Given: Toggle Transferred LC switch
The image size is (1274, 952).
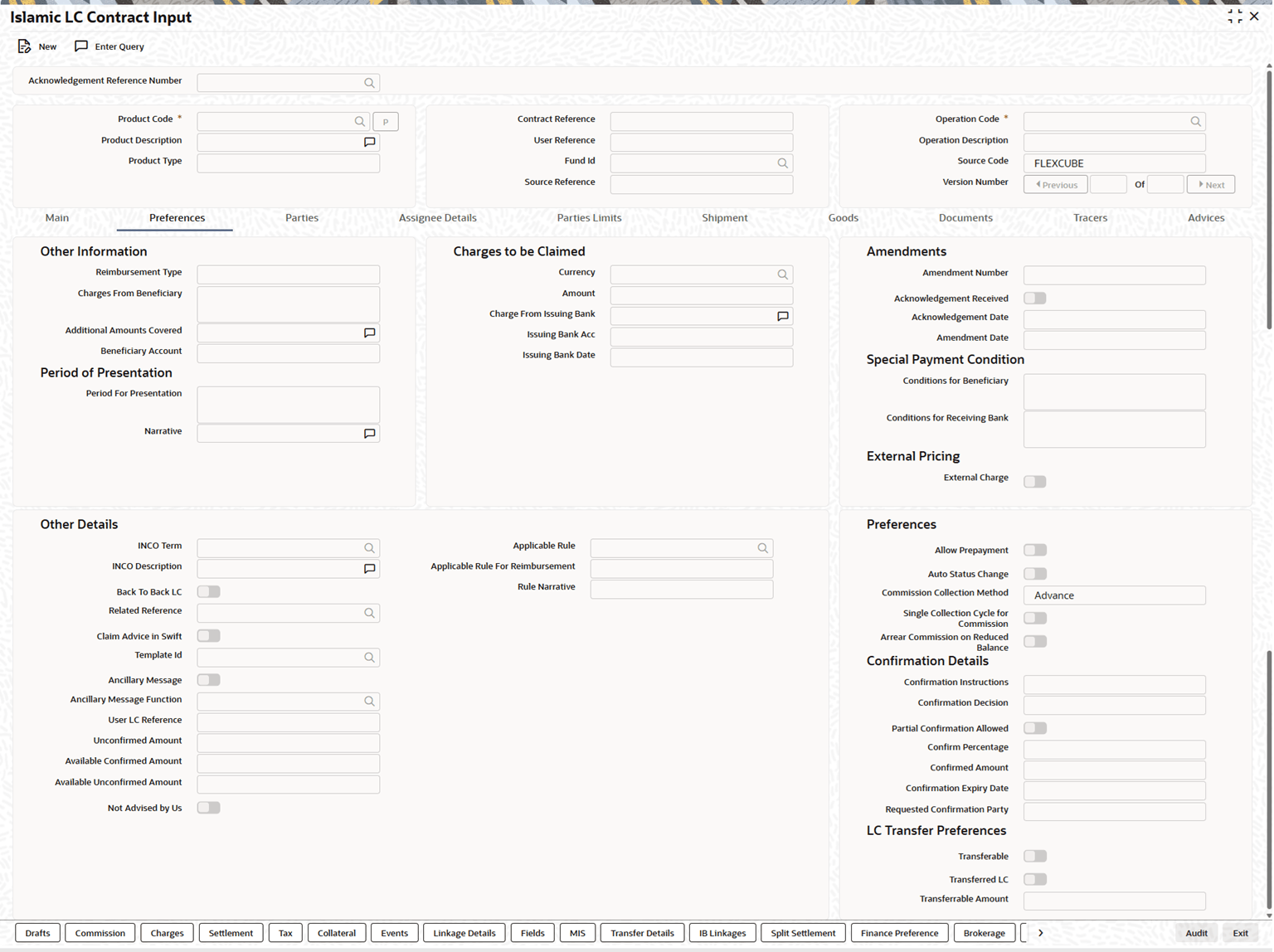Looking at the screenshot, I should [x=1034, y=879].
